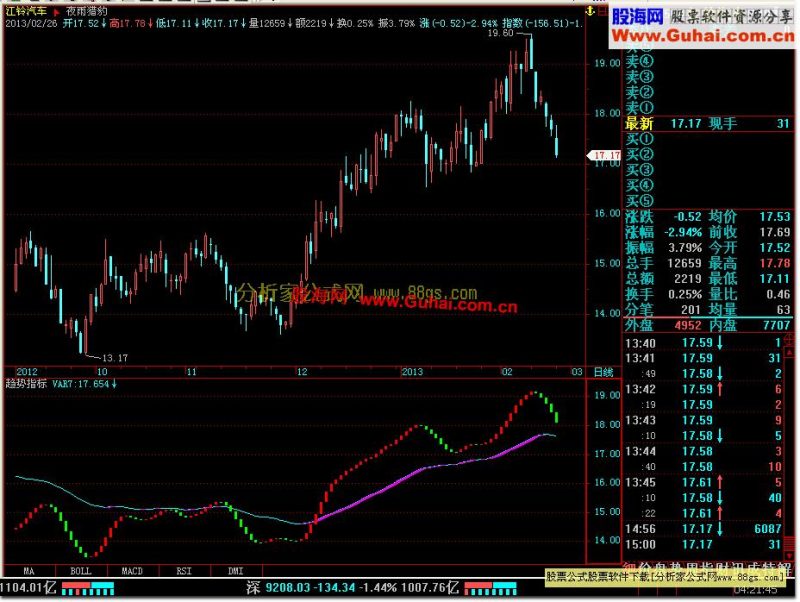Select the 13:40 tick row
The height and width of the screenshot is (602, 800).
point(704,343)
